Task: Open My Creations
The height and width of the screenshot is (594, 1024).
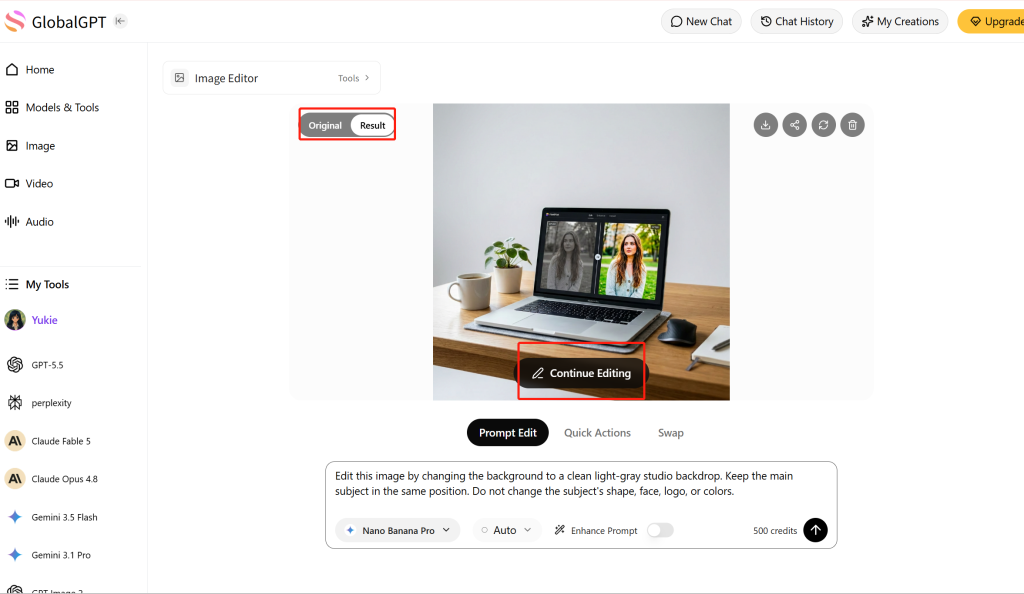Action: click(900, 22)
